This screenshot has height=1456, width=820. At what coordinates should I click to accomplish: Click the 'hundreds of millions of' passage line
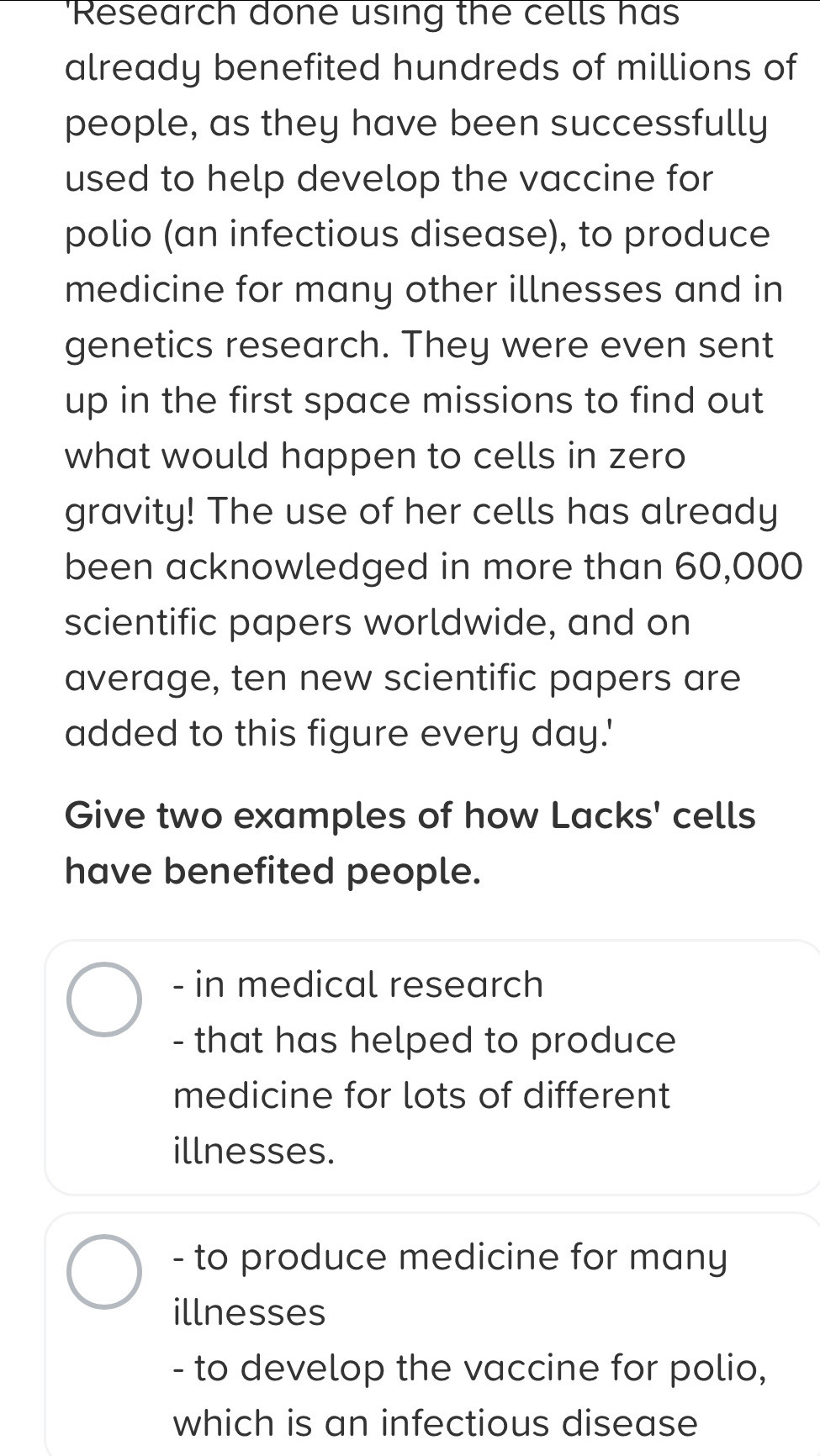430,67
